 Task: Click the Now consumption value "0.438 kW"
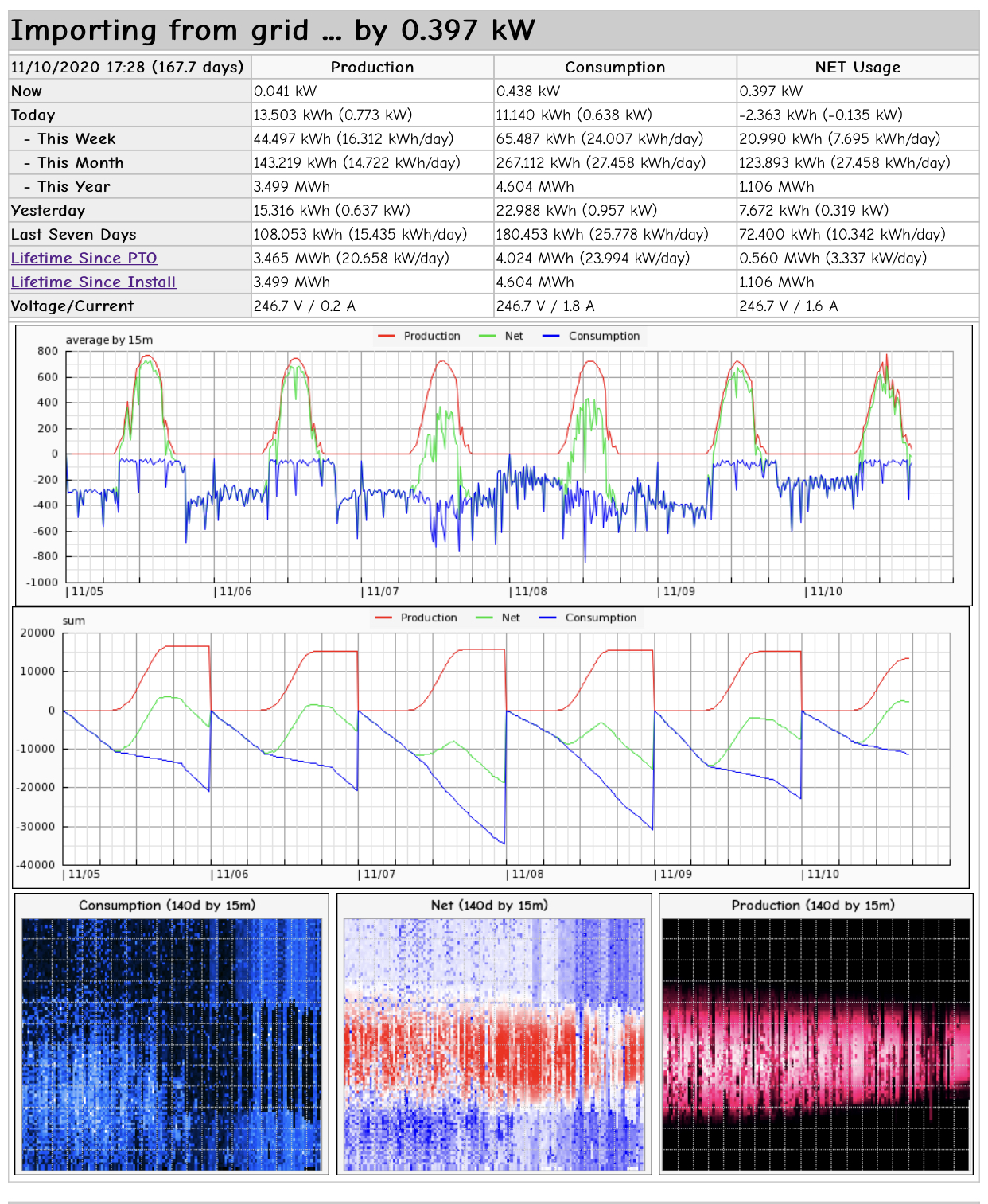pos(528,92)
